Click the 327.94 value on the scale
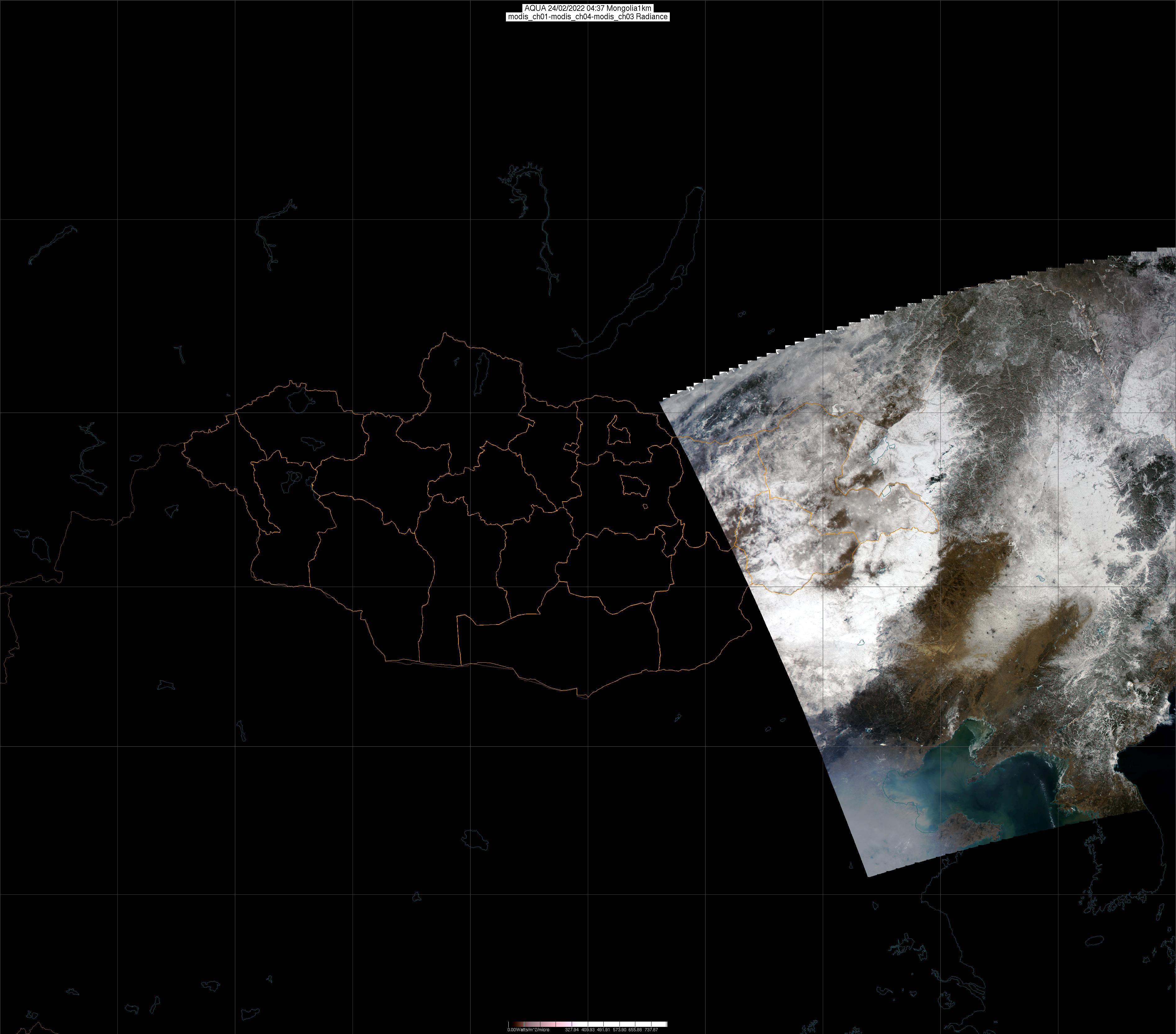This screenshot has height=1034, width=1176. click(x=571, y=1029)
